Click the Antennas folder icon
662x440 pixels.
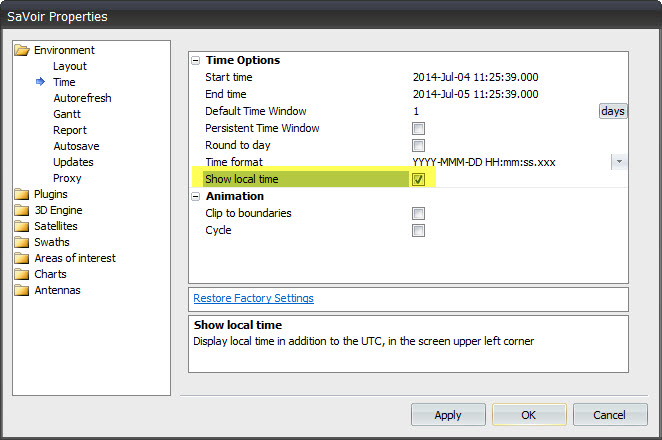click(x=22, y=290)
